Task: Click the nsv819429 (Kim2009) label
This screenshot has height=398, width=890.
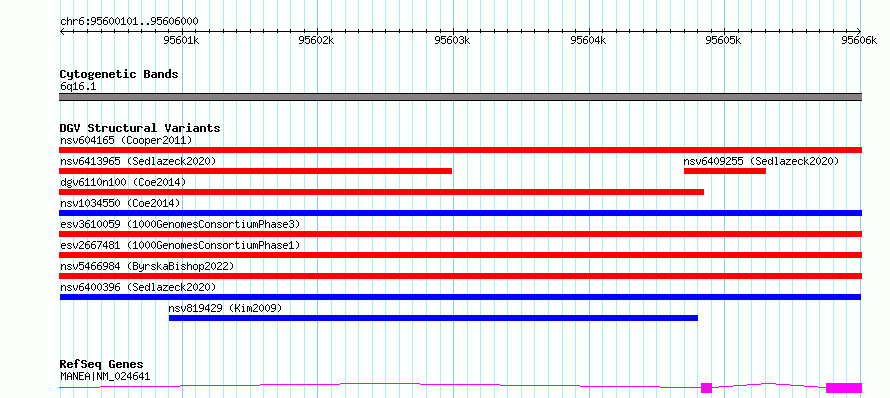Action: (x=225, y=308)
